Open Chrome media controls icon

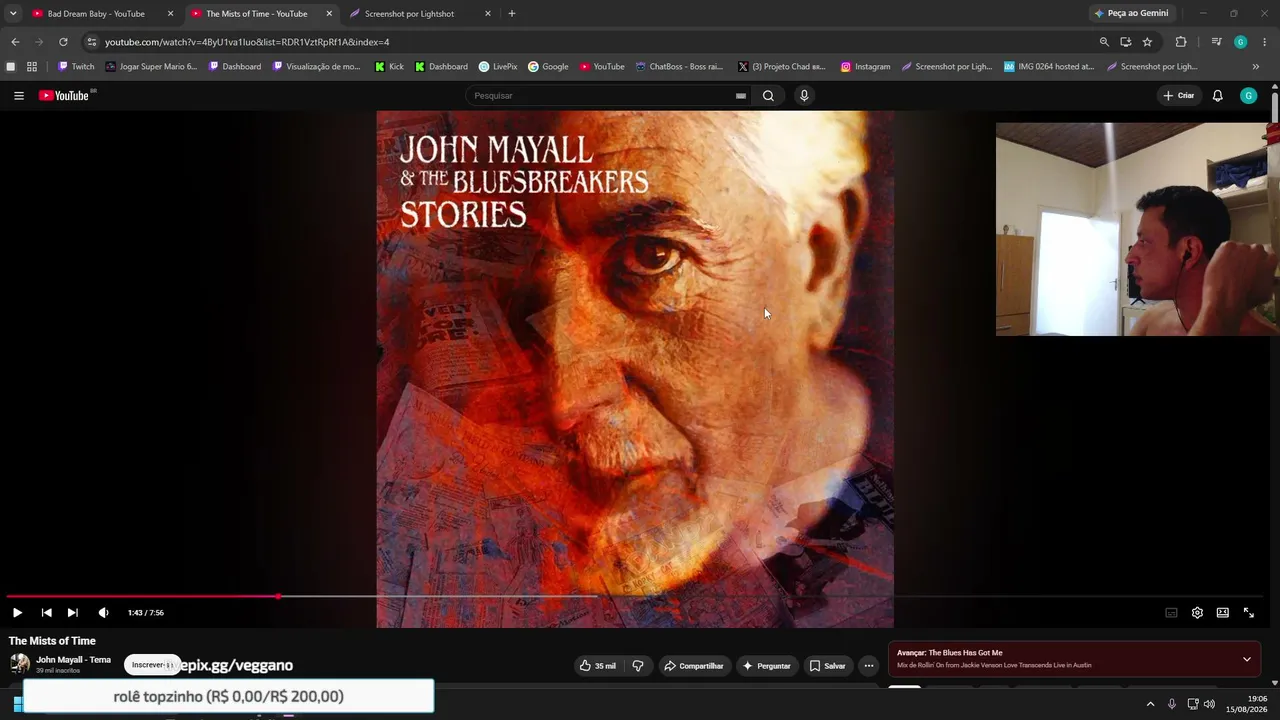pyautogui.click(x=1216, y=42)
